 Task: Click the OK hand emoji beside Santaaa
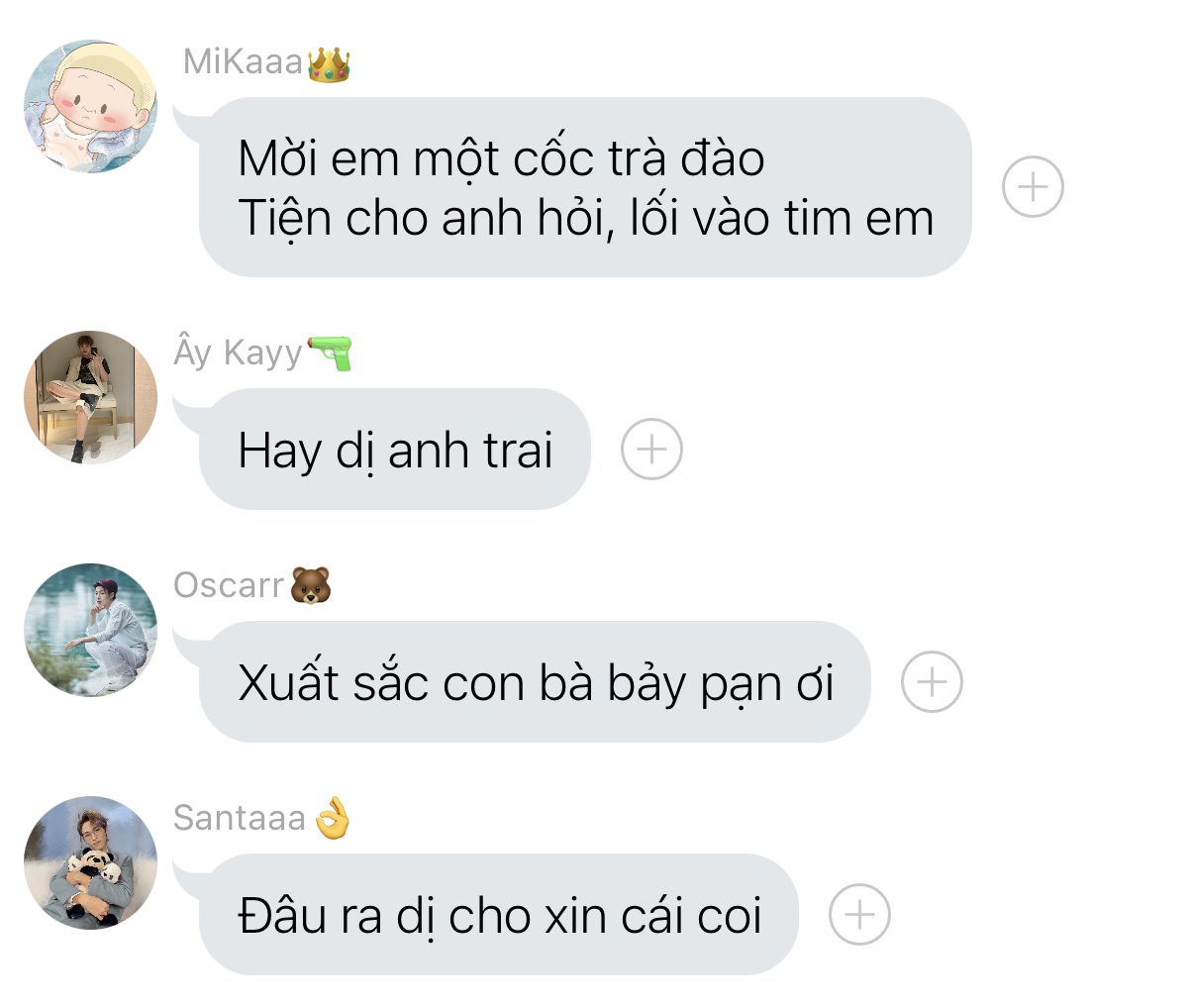click(333, 818)
